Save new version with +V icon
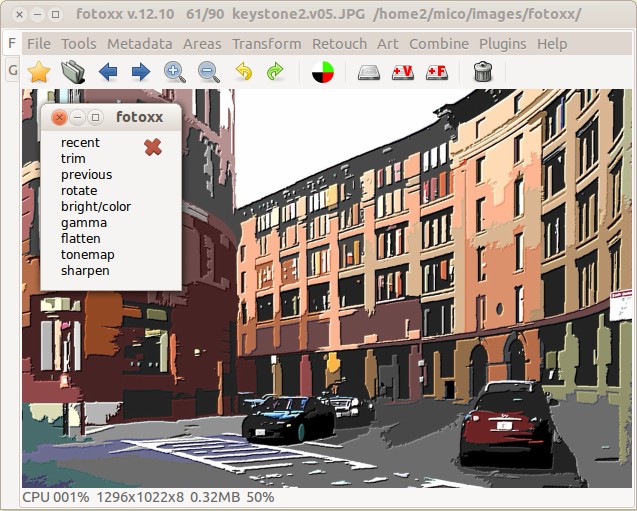 403,72
